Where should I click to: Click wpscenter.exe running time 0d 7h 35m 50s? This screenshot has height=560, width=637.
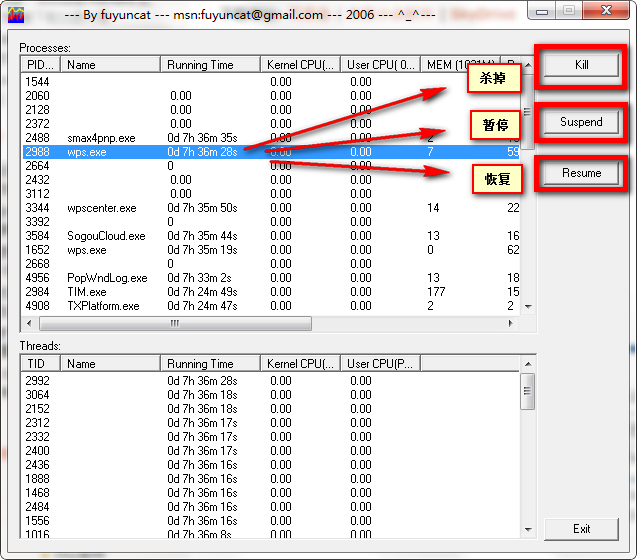point(202,208)
